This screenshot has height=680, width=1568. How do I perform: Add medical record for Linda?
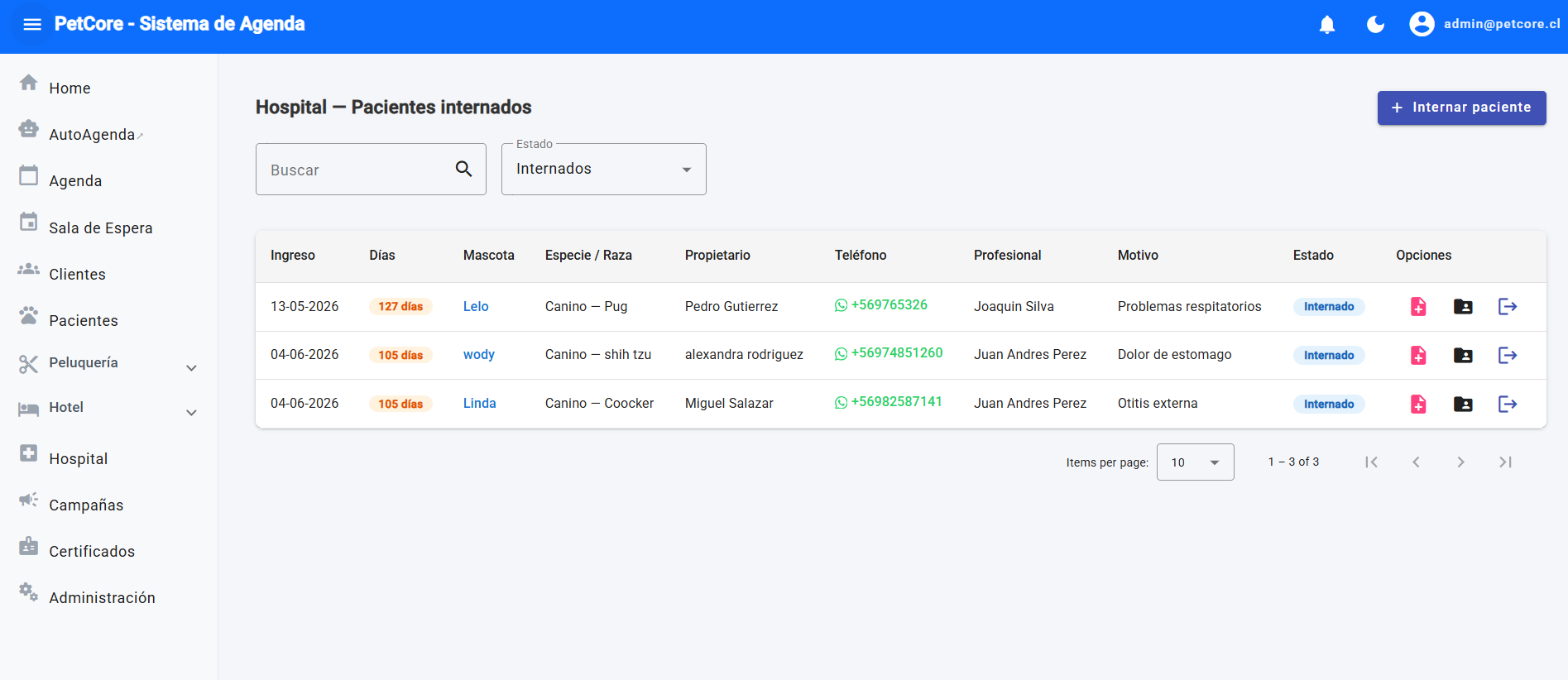tap(1418, 404)
